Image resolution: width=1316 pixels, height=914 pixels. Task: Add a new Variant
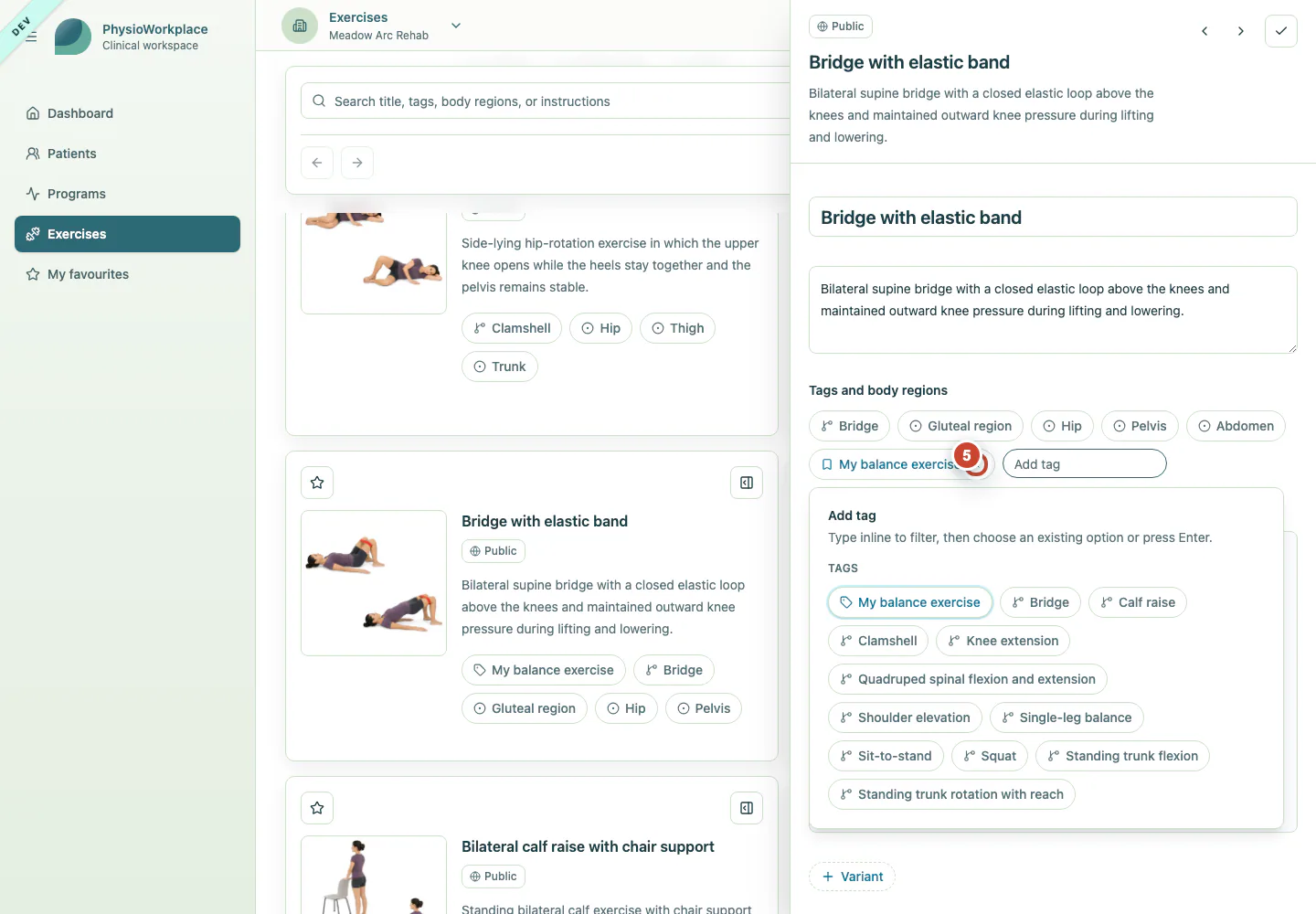click(x=852, y=877)
